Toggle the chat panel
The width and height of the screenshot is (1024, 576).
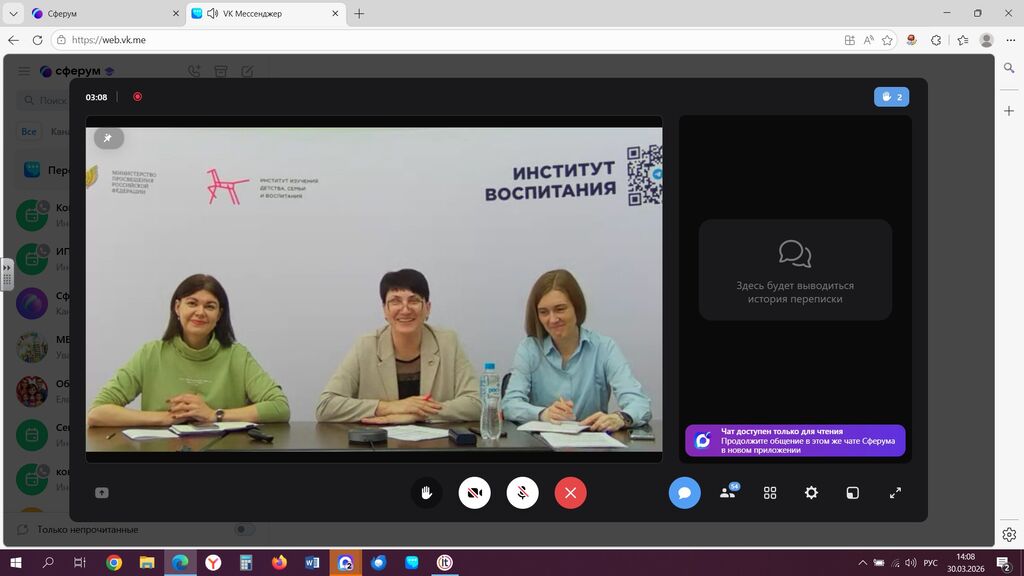[x=684, y=492]
